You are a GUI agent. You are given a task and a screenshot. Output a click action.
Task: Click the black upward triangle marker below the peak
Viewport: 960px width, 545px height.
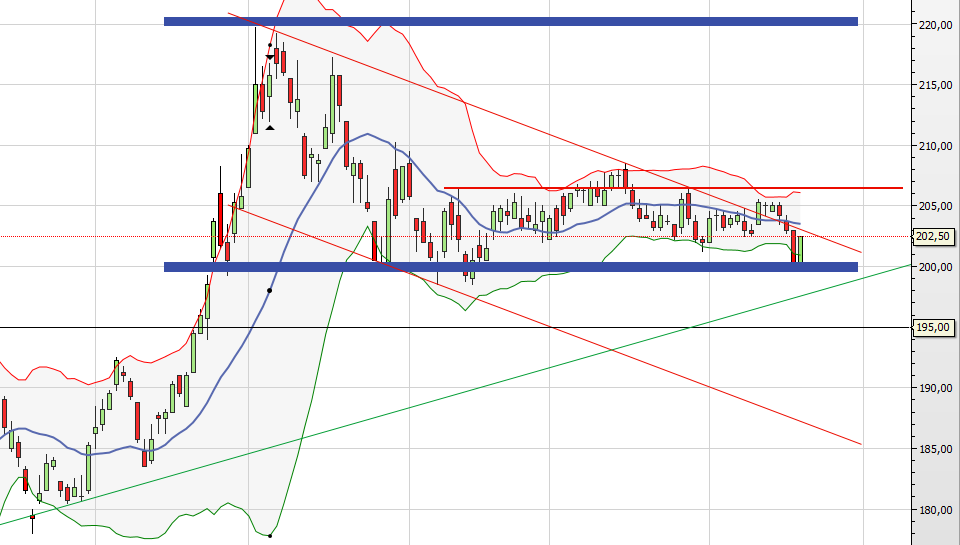point(270,127)
